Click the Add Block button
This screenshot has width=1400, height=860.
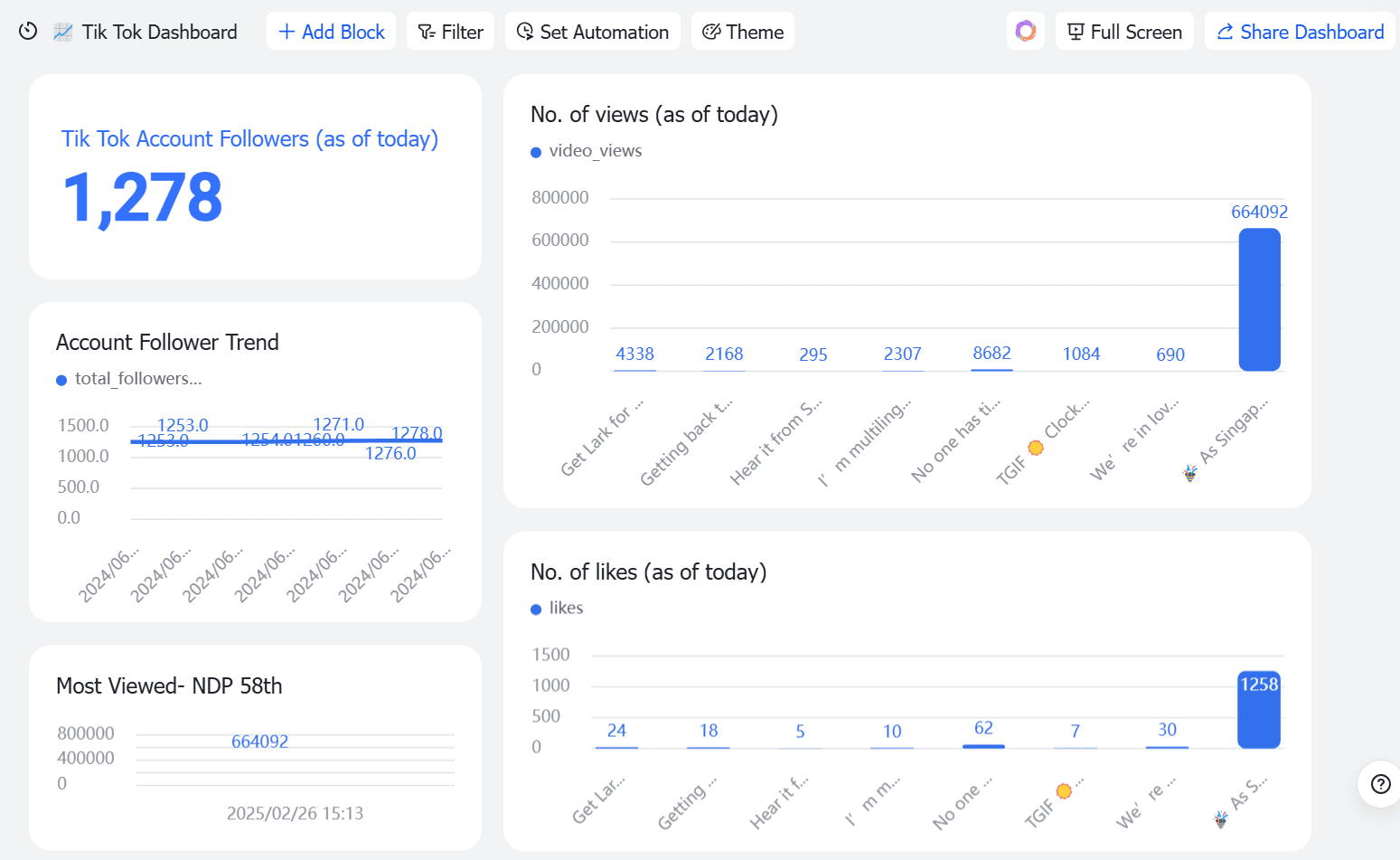click(x=331, y=32)
